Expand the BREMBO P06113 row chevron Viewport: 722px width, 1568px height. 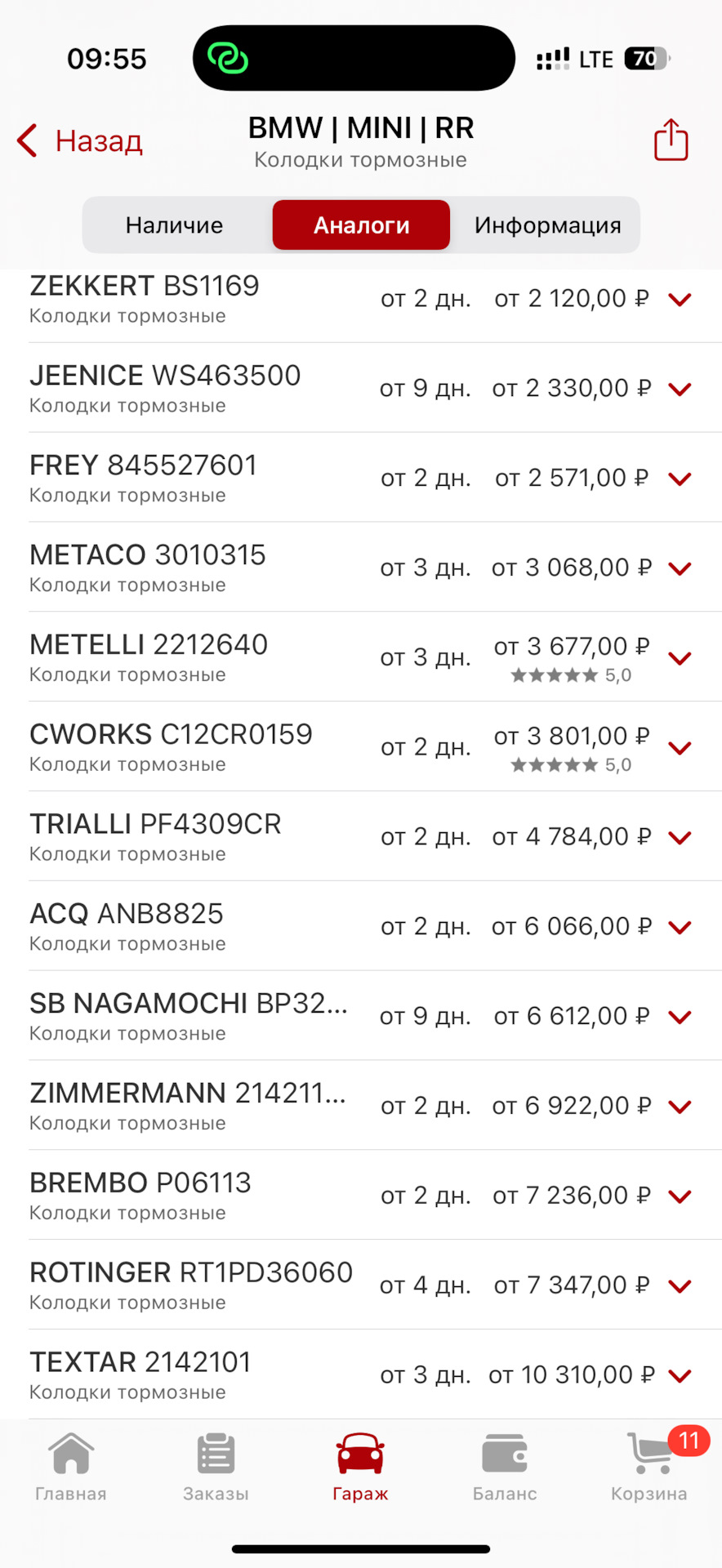pos(680,1196)
